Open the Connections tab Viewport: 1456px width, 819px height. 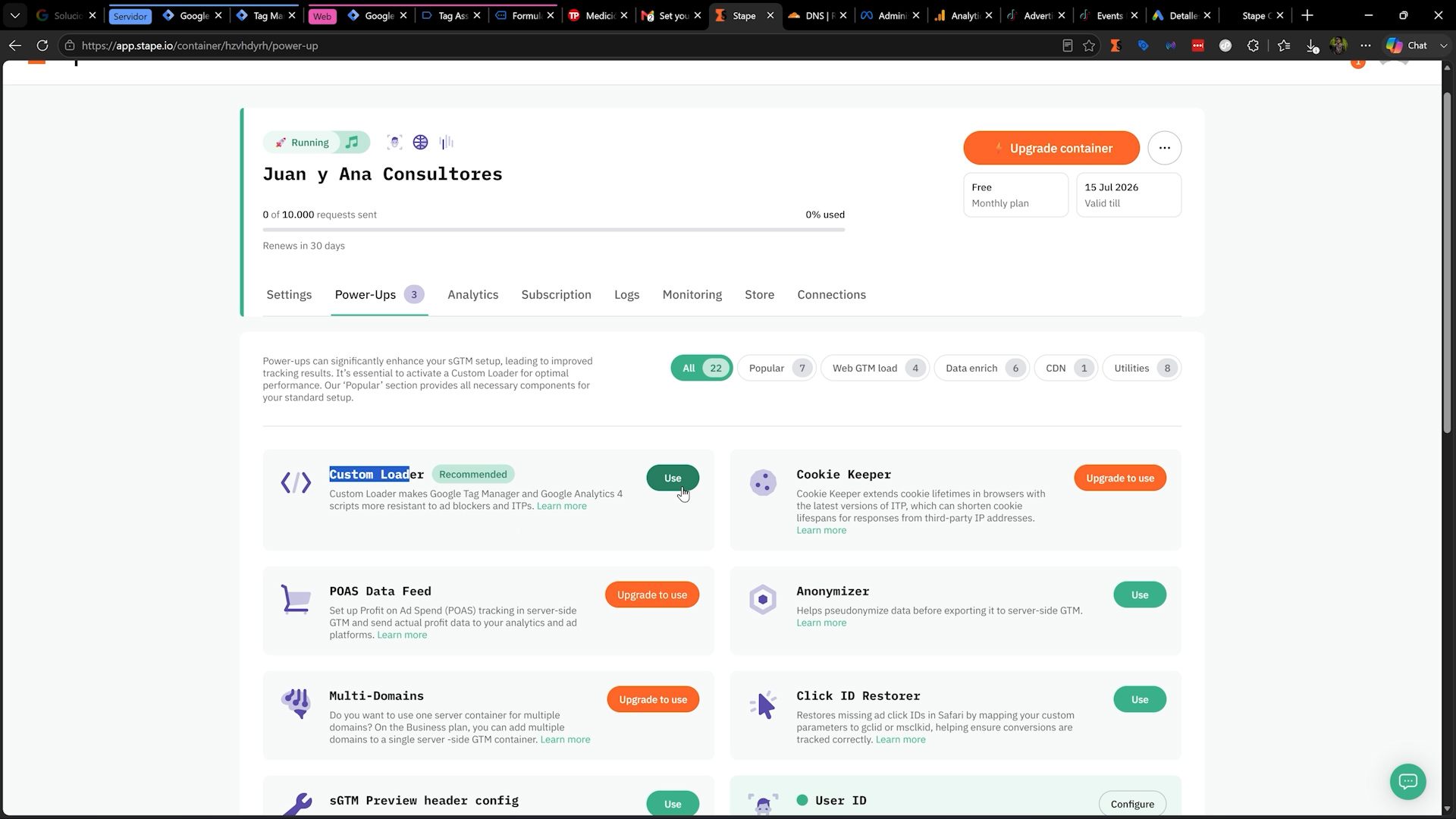click(831, 294)
